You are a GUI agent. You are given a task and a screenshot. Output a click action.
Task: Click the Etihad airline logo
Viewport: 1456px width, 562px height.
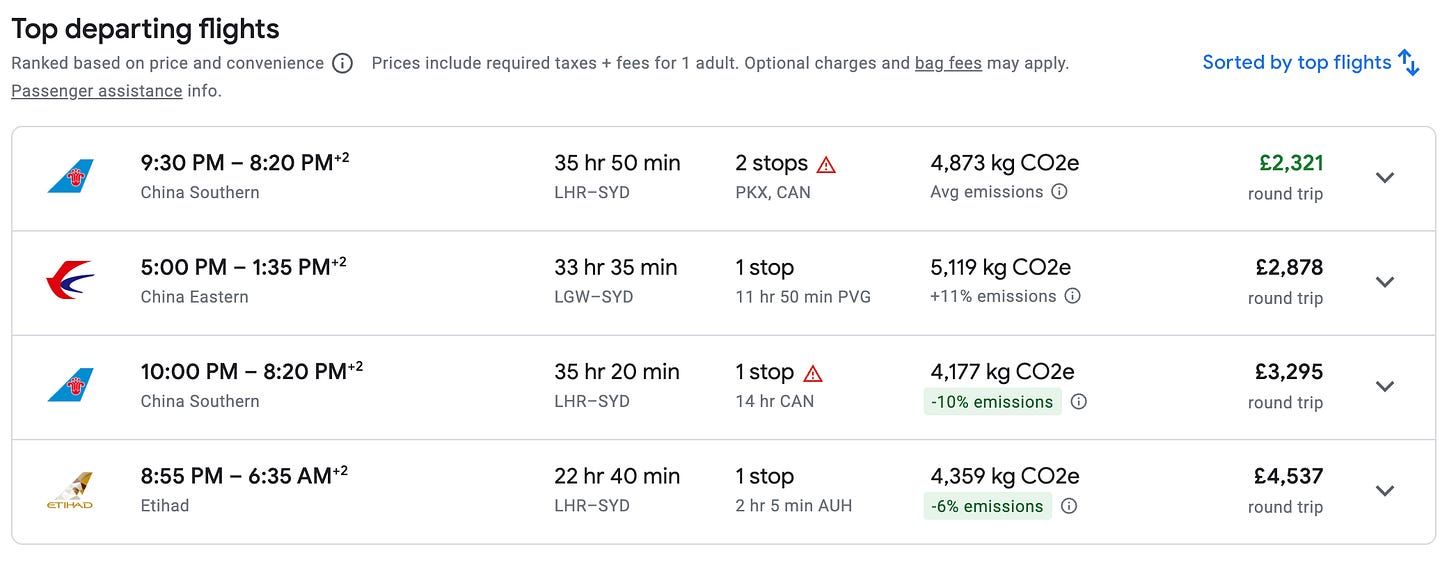pyautogui.click(x=70, y=490)
